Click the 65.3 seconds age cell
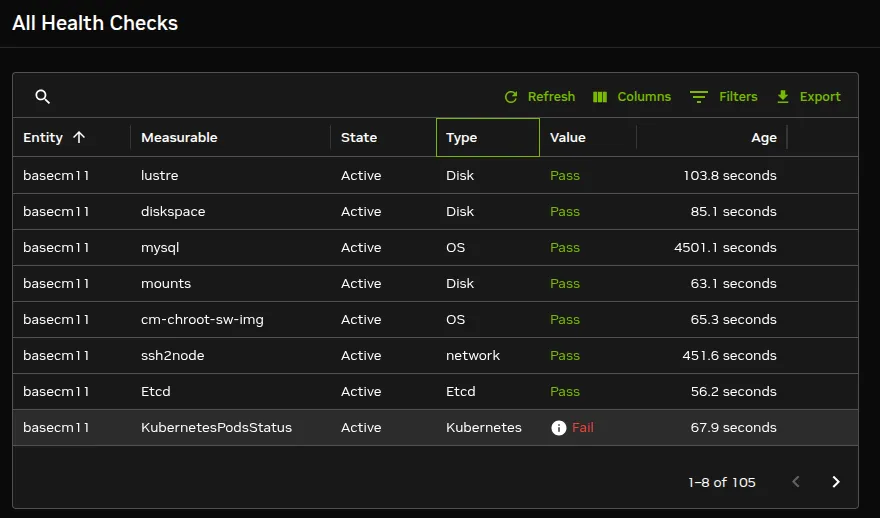Screen dimensions: 880x518 (x=734, y=319)
